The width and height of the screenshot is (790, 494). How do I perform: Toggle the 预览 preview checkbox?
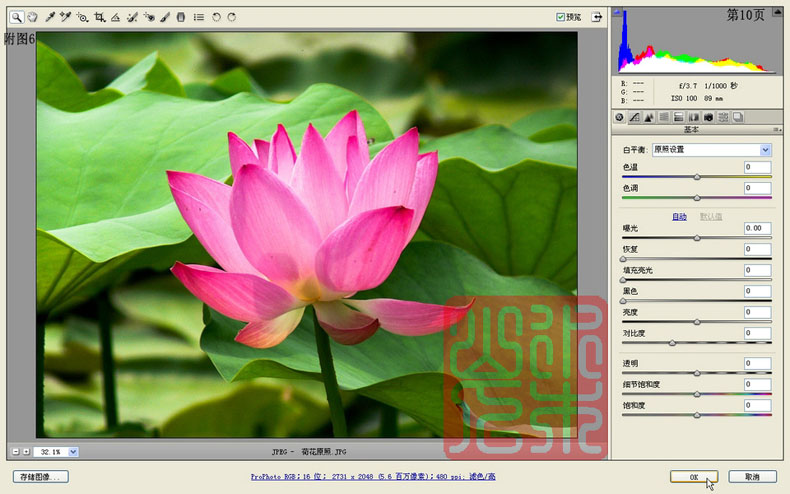560,17
